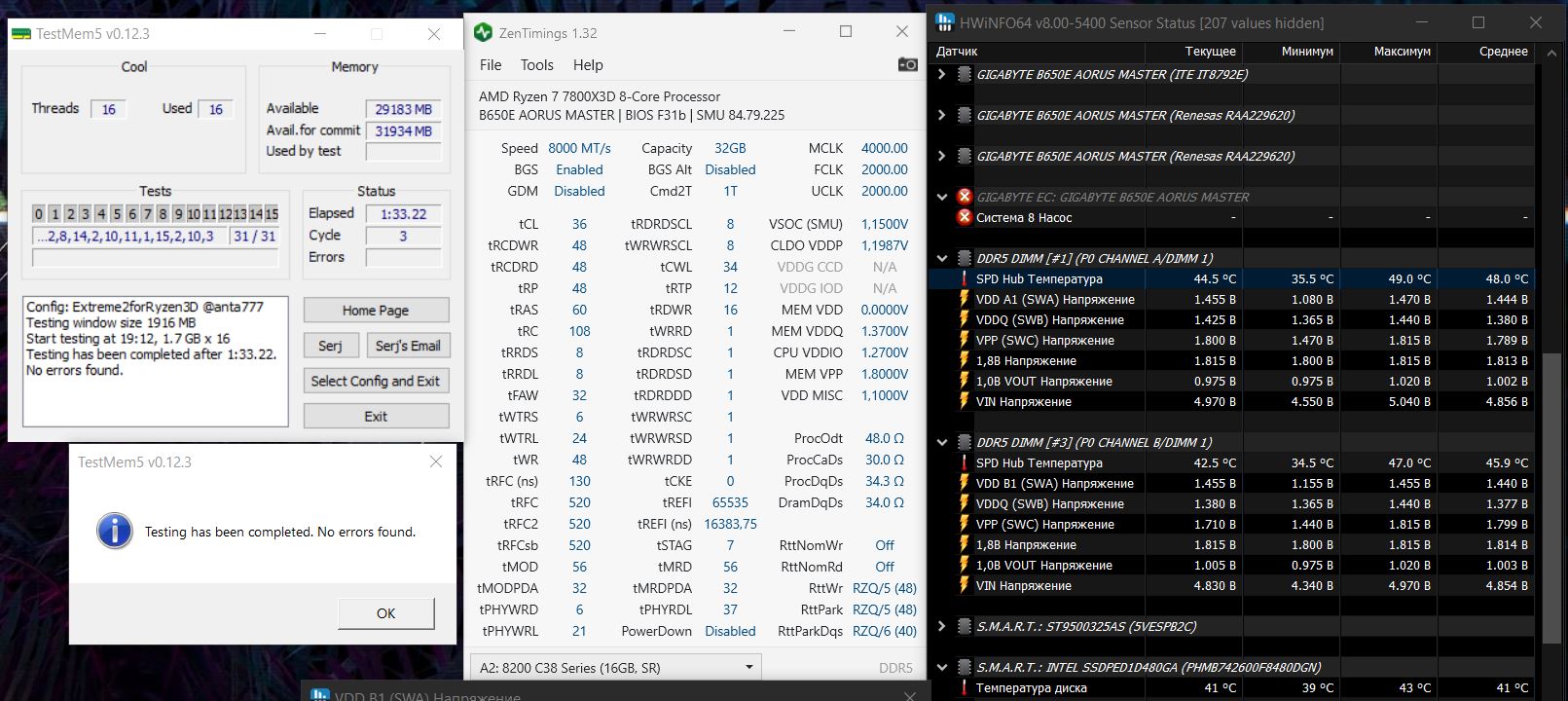Click the chip icon beside GIGABYTE ITE IT8792E
Image resolution: width=1568 pixels, height=701 pixels.
965,74
